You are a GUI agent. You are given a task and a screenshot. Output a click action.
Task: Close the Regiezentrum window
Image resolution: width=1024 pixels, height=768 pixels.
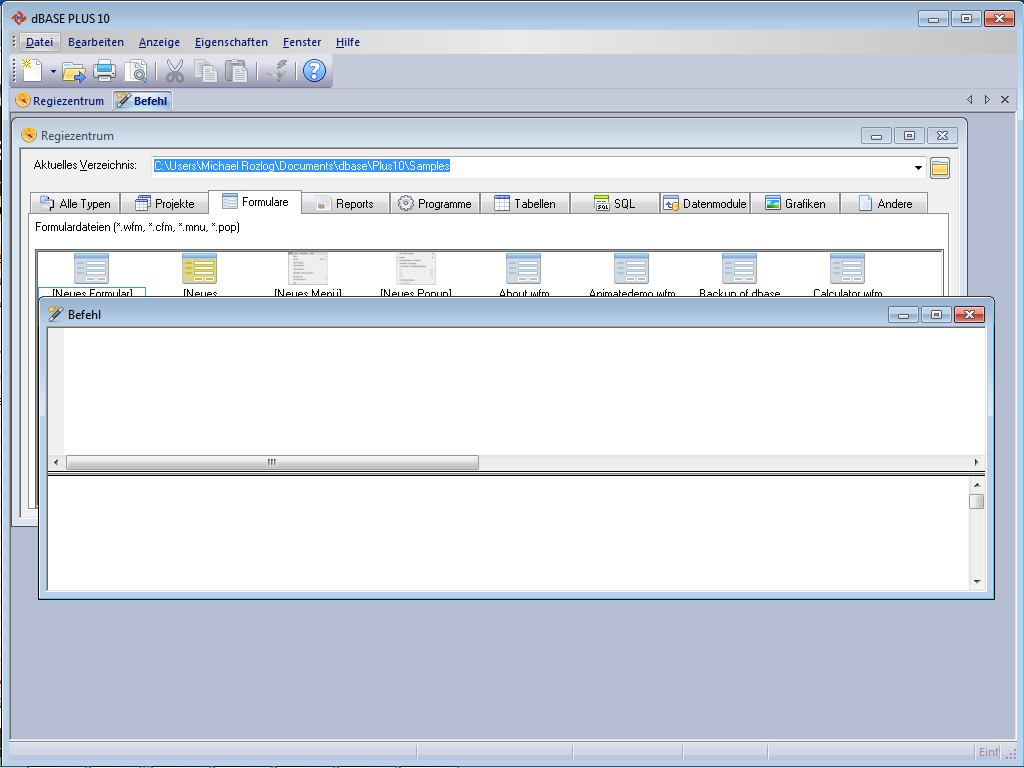(942, 136)
